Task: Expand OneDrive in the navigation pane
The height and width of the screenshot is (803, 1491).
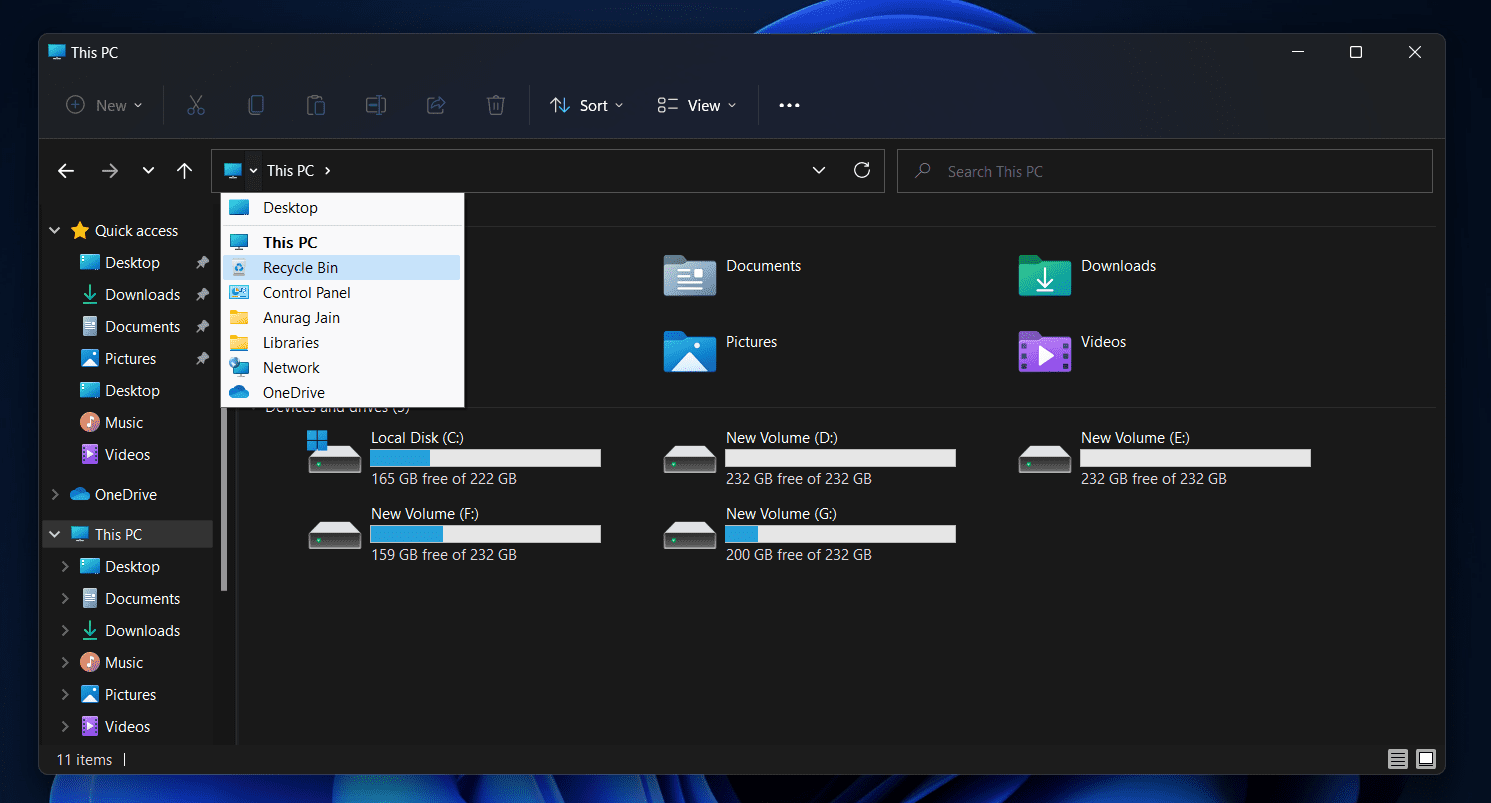Action: [x=55, y=495]
